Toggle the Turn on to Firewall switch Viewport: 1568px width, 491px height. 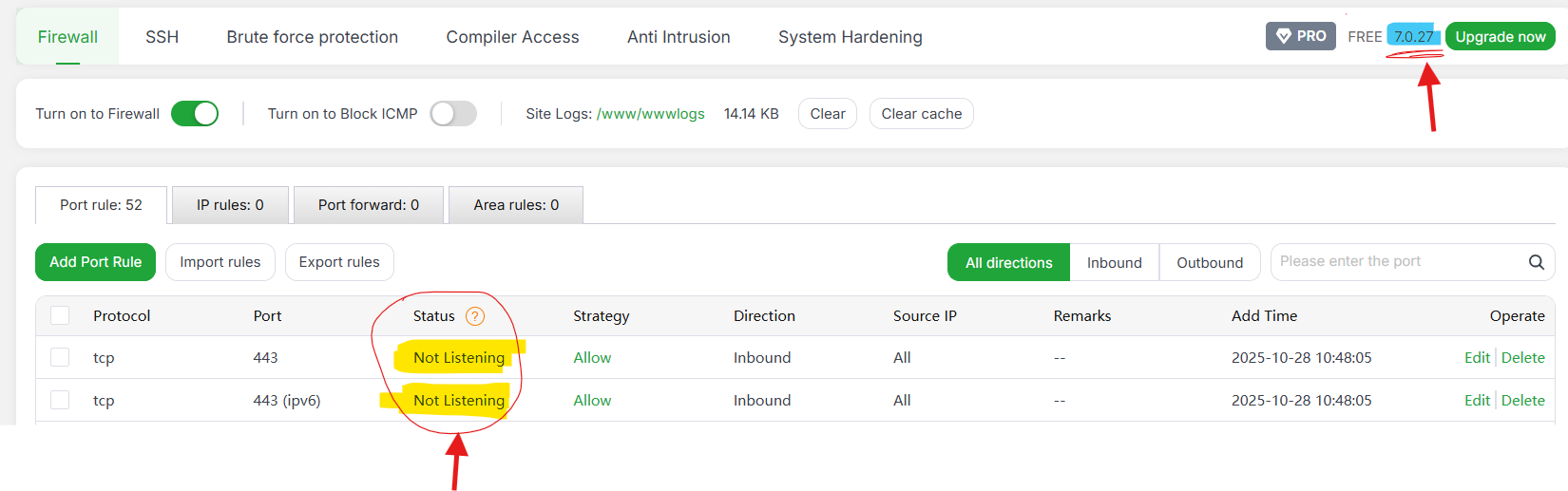tap(195, 114)
